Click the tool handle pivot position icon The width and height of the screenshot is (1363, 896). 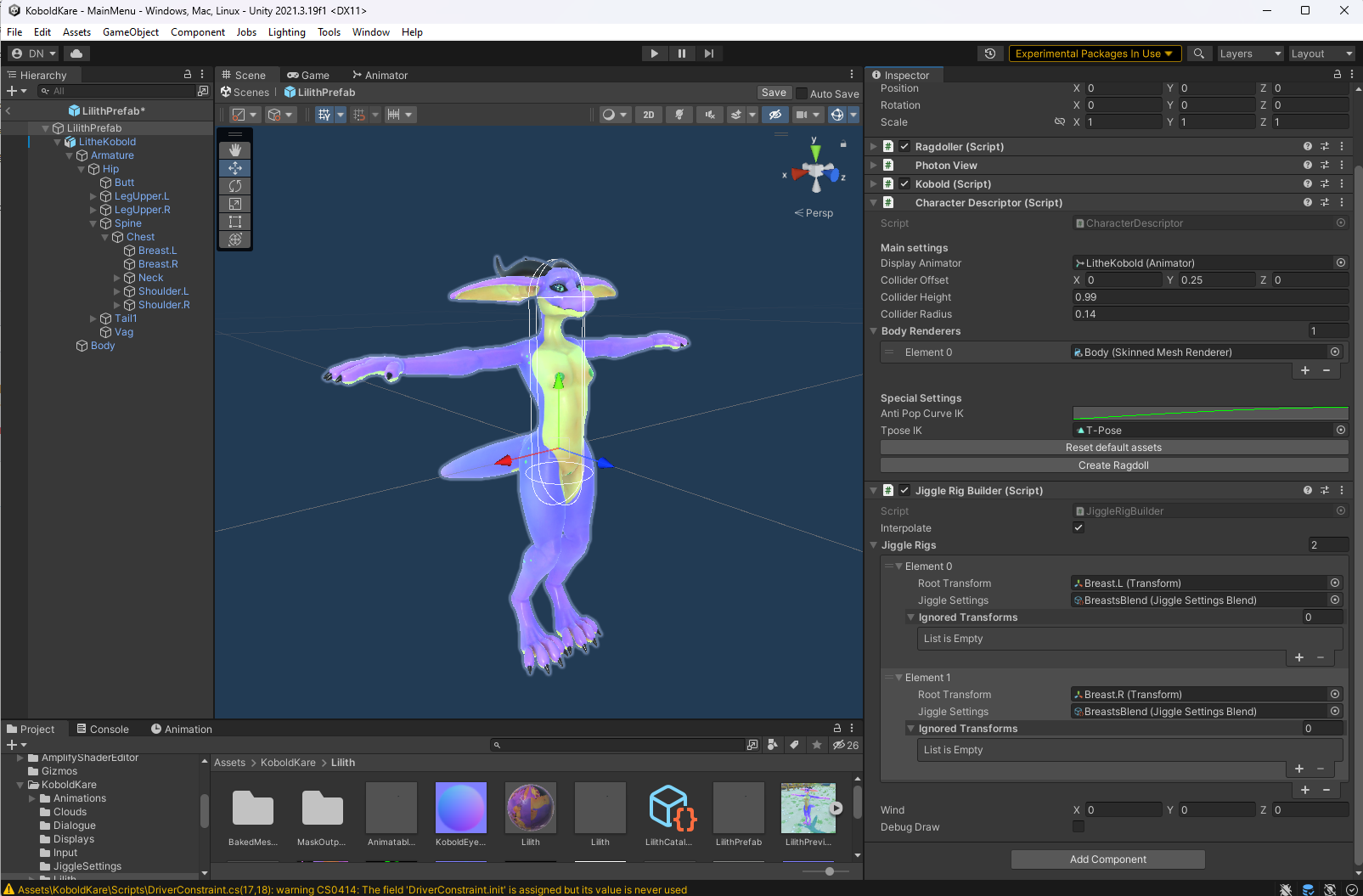point(239,115)
